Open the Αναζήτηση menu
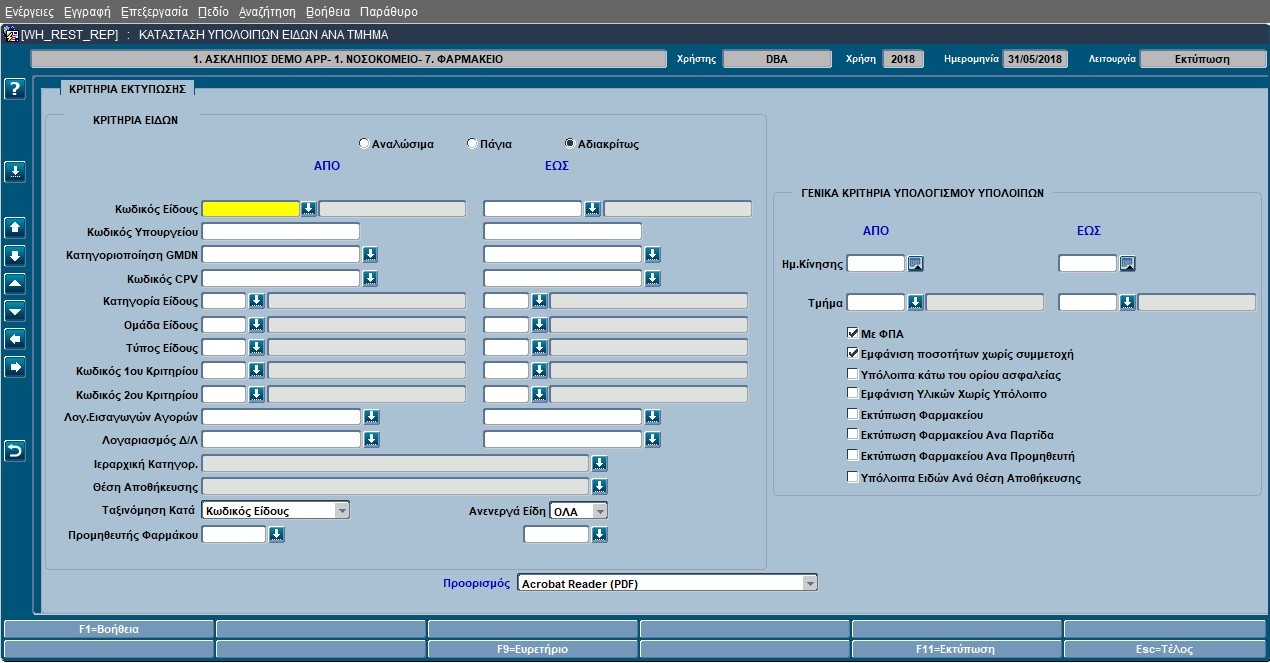 click(267, 12)
